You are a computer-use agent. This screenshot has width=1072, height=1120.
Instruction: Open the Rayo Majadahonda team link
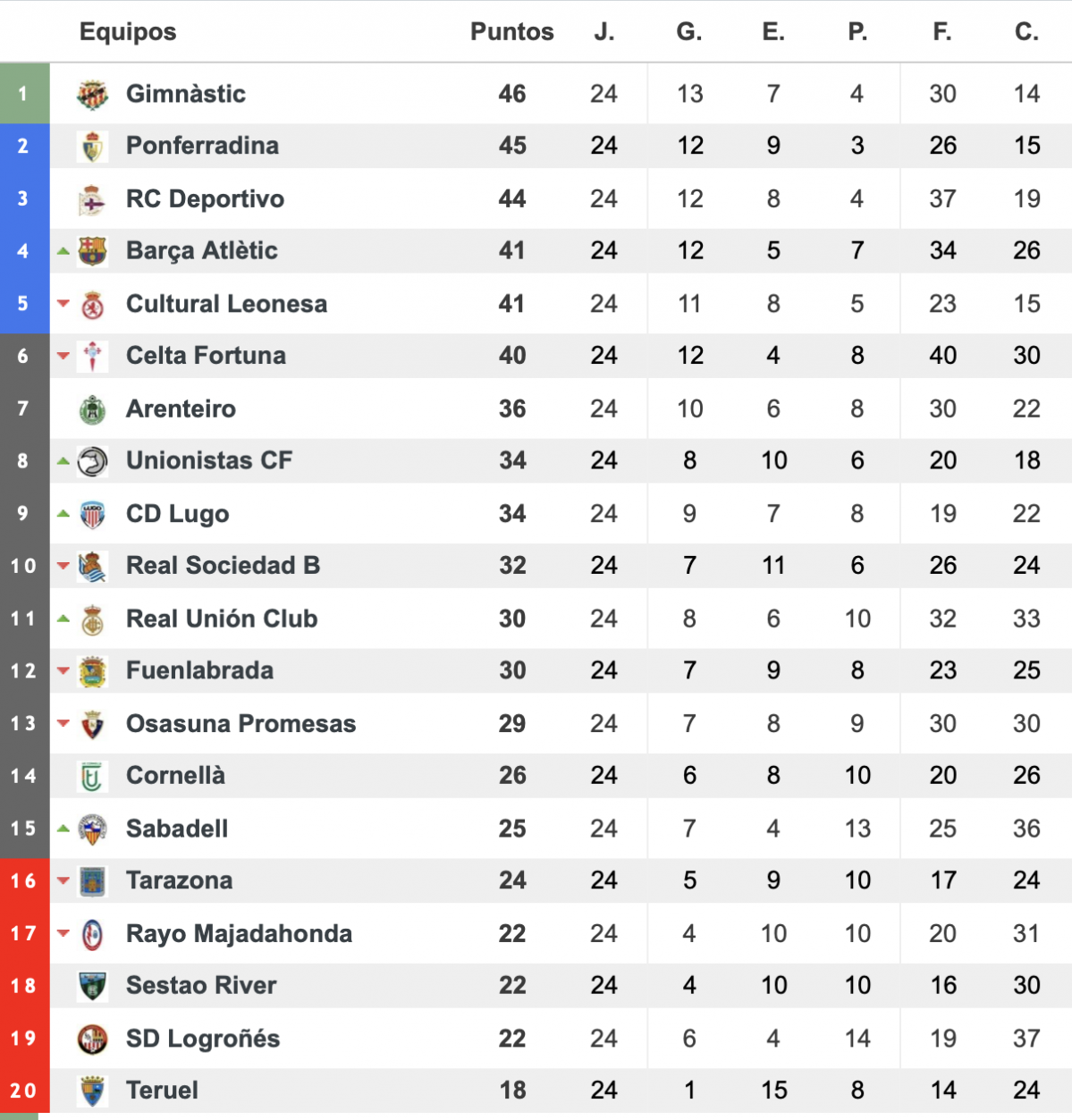tap(239, 934)
